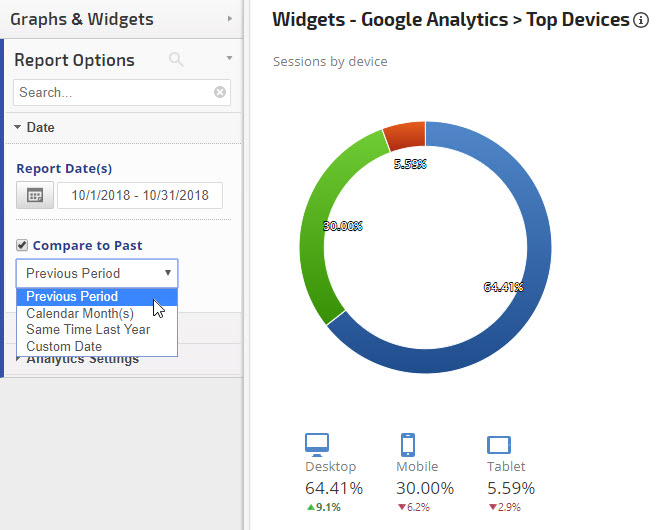Uncheck the Compare to Past checkbox
The image size is (656, 530).
pos(22,245)
